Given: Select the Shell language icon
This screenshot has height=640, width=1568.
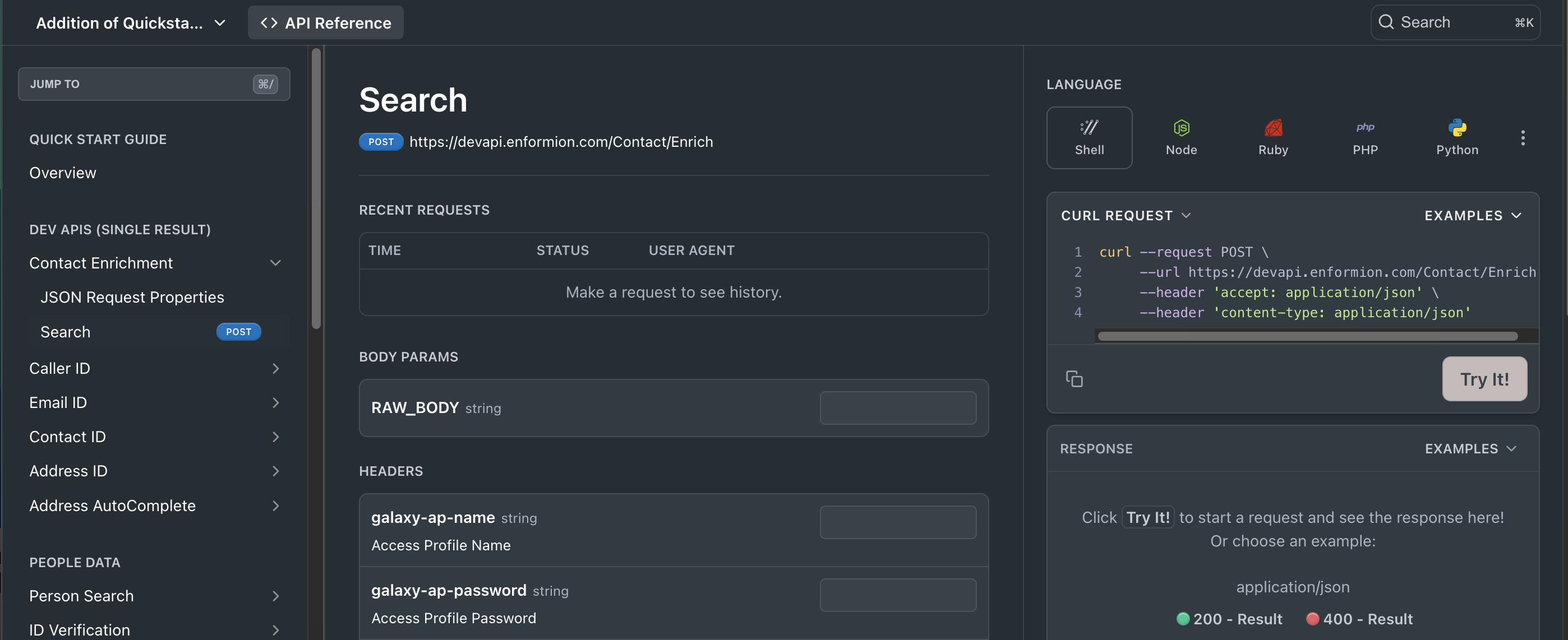Looking at the screenshot, I should pyautogui.click(x=1089, y=127).
